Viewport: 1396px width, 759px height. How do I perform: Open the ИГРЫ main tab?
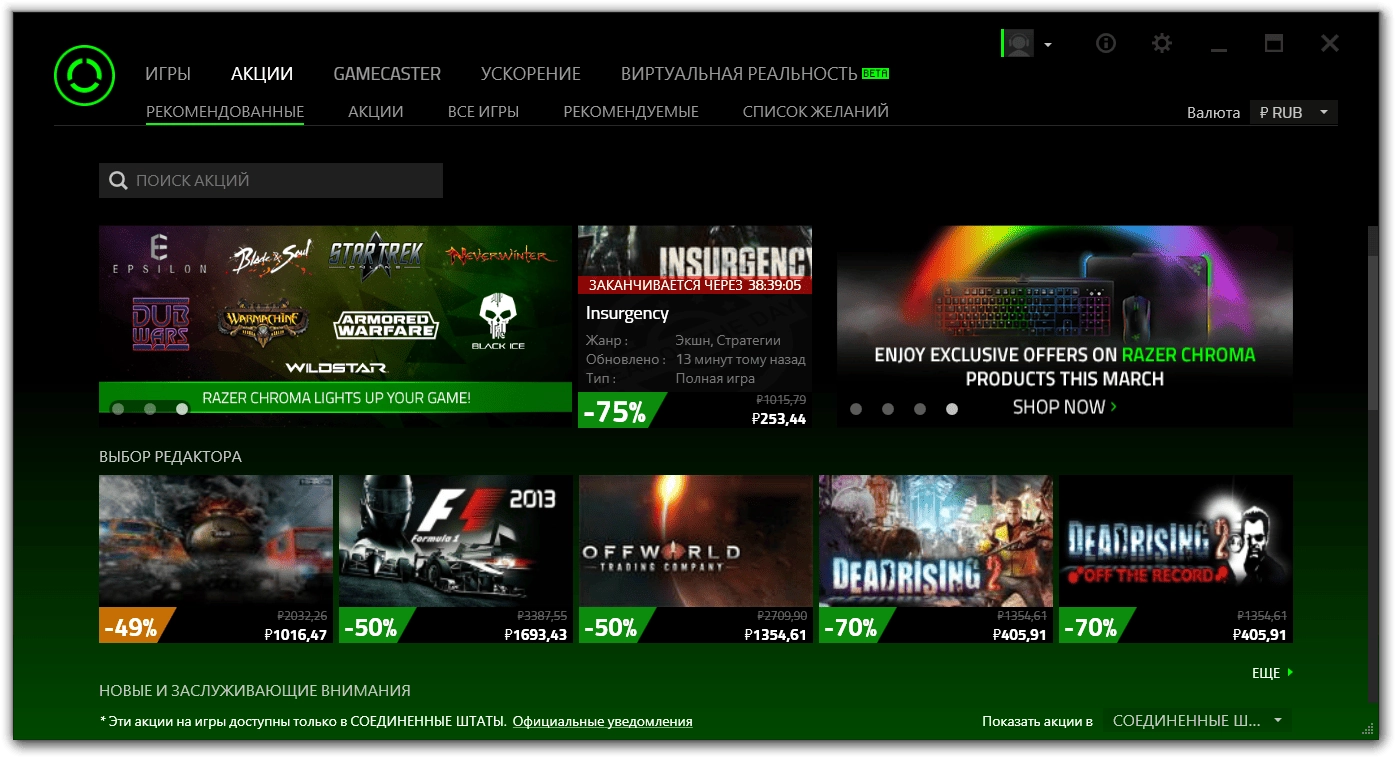tap(168, 74)
